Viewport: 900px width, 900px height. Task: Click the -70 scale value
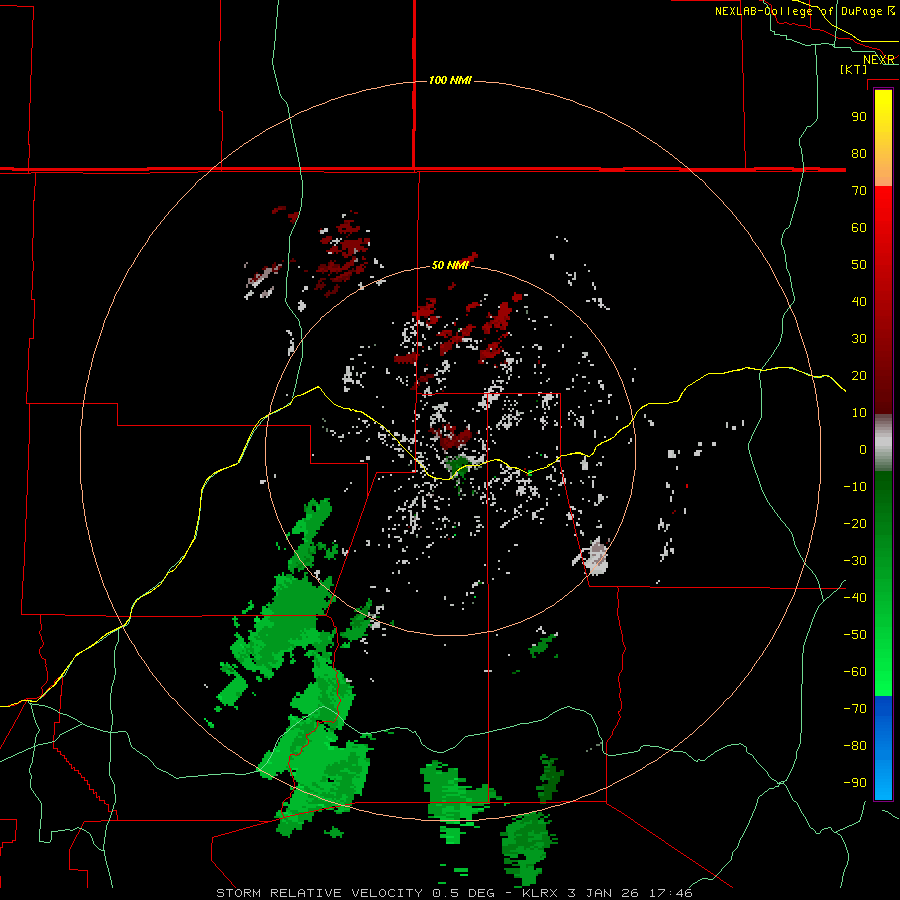[x=855, y=709]
